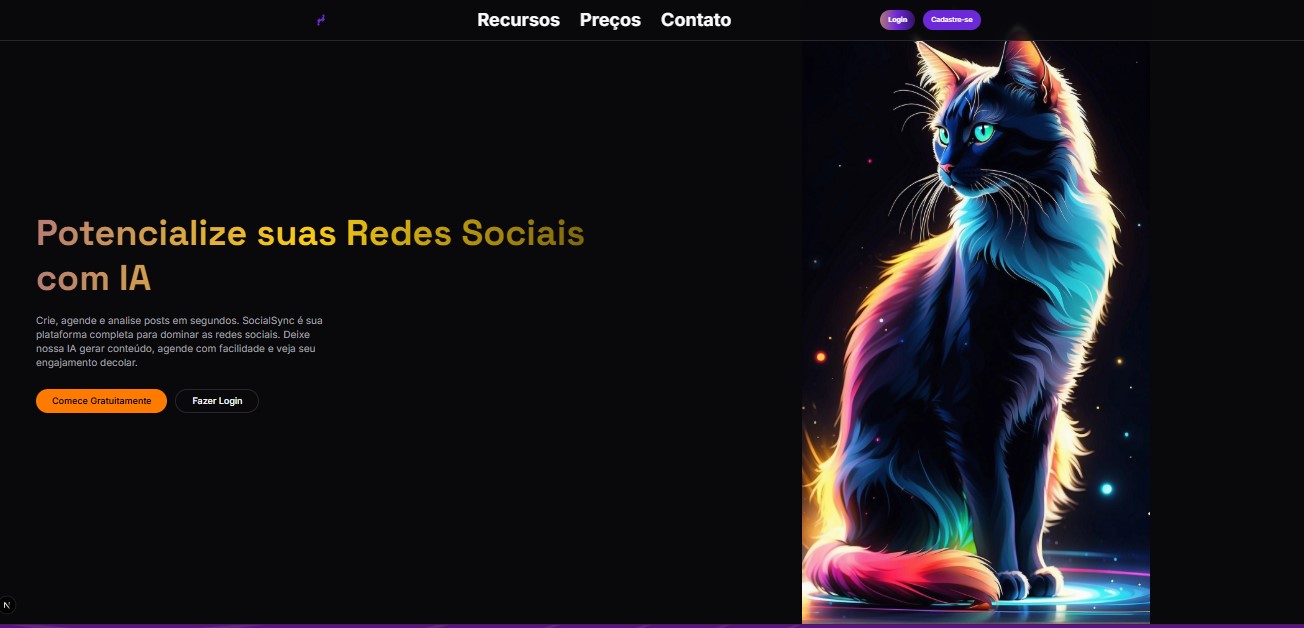Click the headline "Potencialize suas Redes Sociais"
Screen dimensions: 1304x628
click(310, 233)
